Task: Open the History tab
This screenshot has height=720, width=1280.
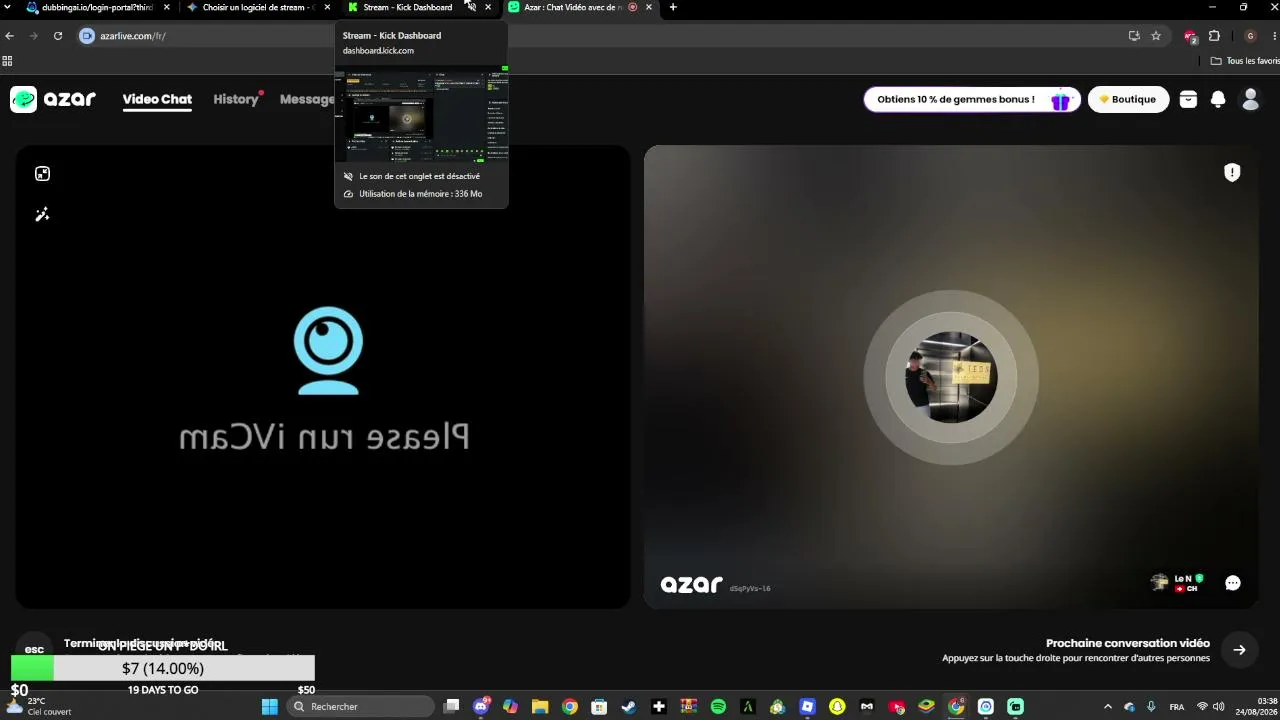Action: [236, 99]
